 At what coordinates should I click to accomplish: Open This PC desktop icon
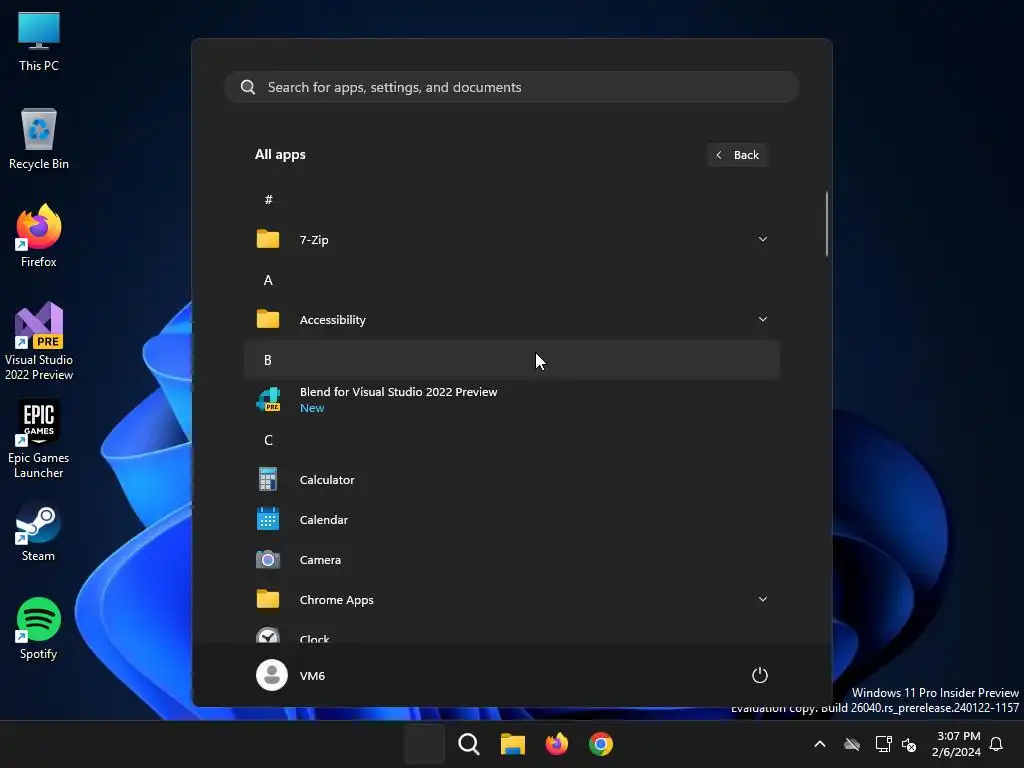point(39,42)
